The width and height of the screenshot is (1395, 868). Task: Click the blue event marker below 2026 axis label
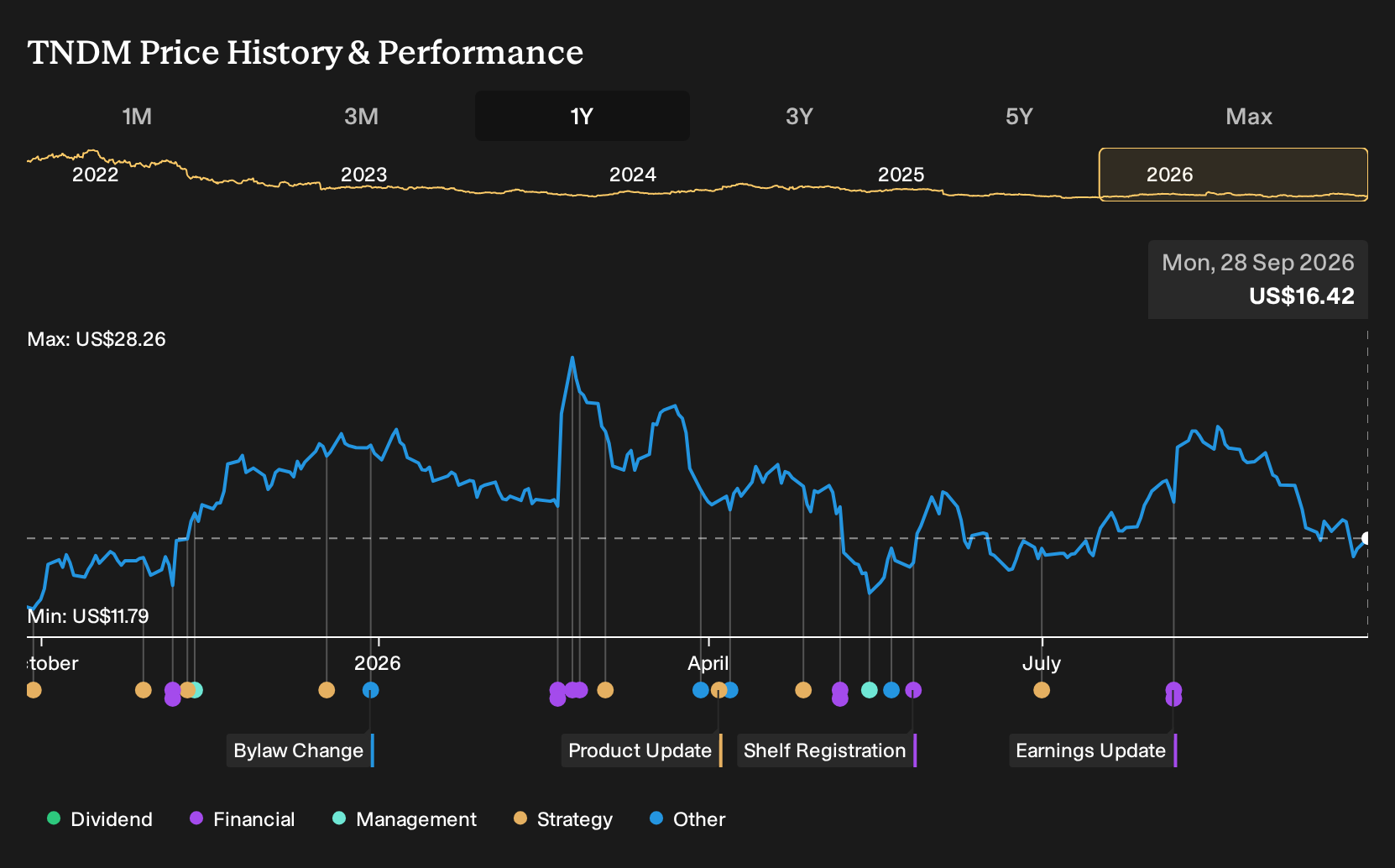[371, 690]
